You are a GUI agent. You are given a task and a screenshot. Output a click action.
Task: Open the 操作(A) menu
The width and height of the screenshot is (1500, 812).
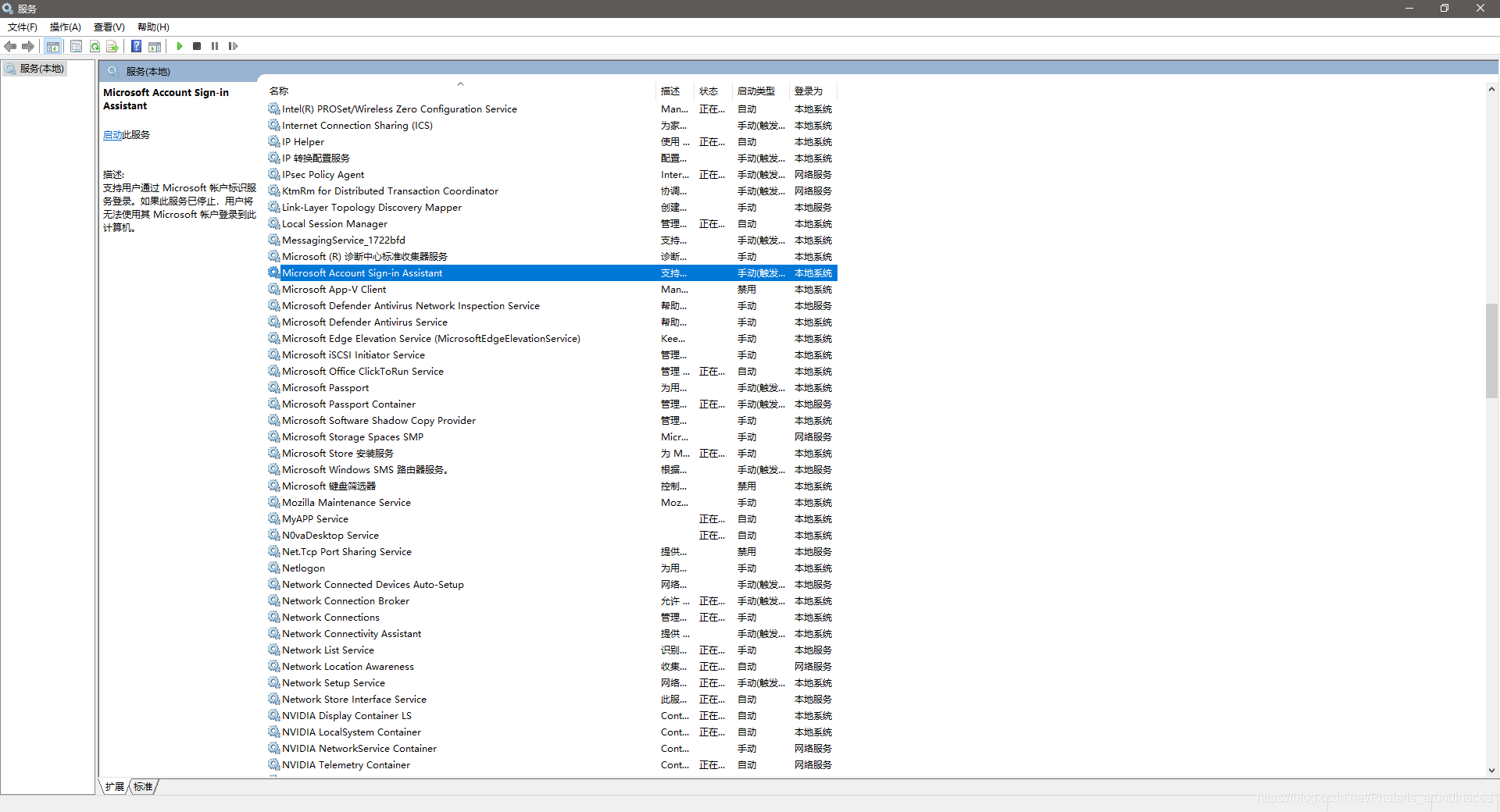coord(66,27)
